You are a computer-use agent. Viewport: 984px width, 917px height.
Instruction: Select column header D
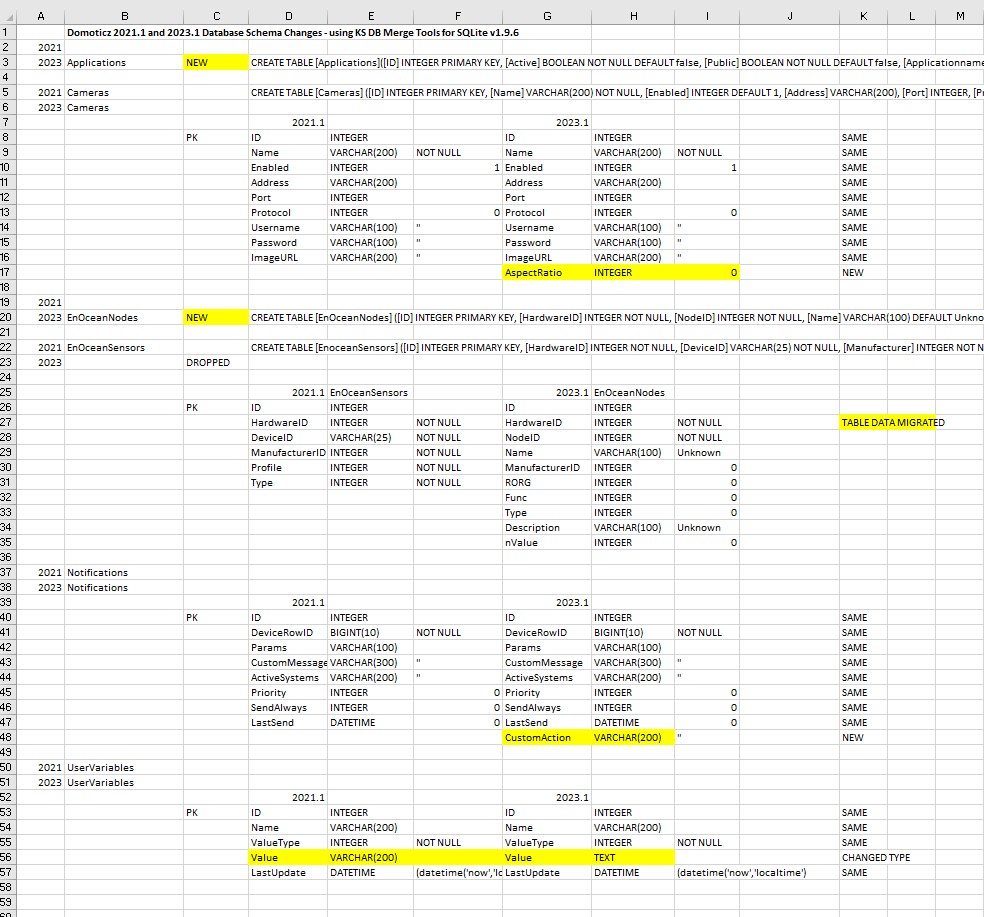coord(288,16)
